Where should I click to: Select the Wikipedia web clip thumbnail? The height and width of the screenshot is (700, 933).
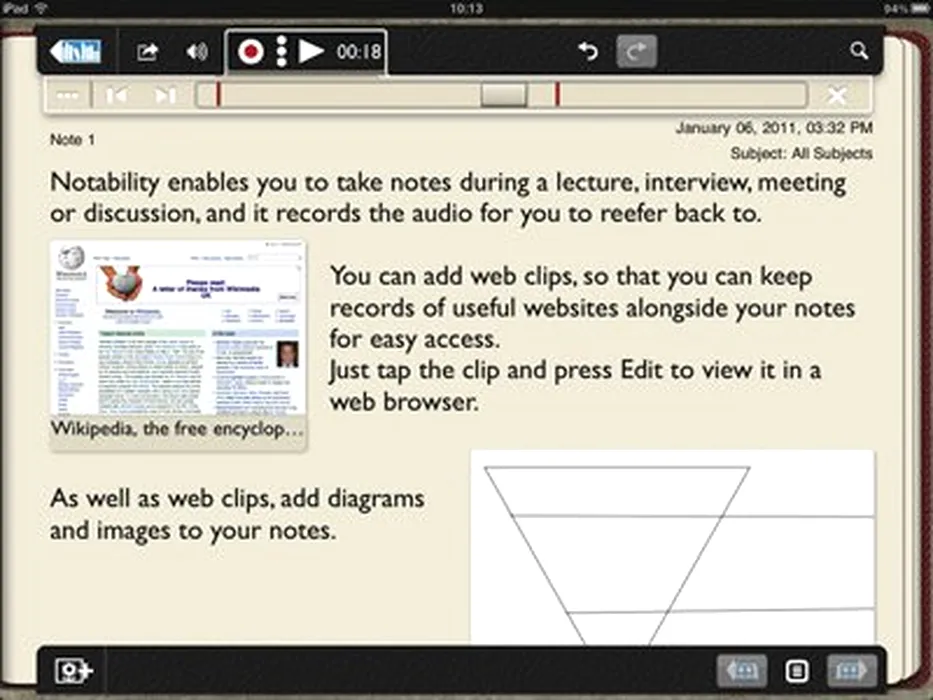[x=178, y=341]
